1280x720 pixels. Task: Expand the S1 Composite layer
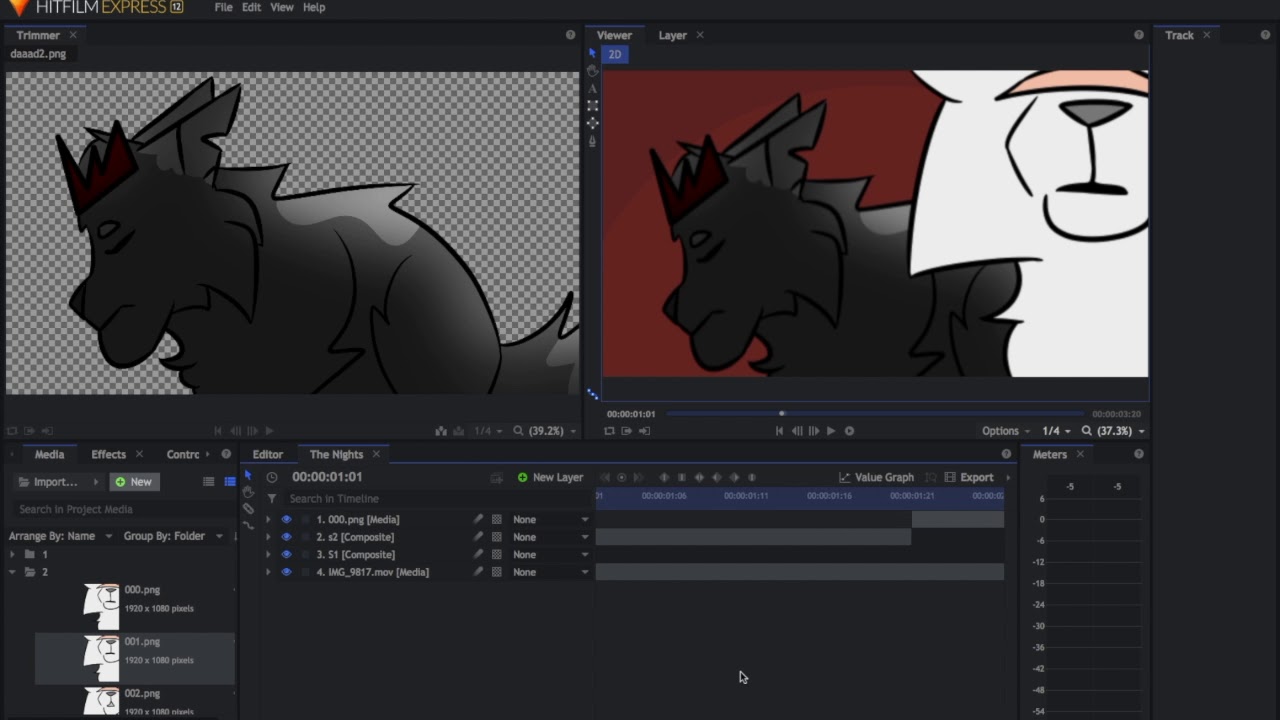click(x=267, y=554)
